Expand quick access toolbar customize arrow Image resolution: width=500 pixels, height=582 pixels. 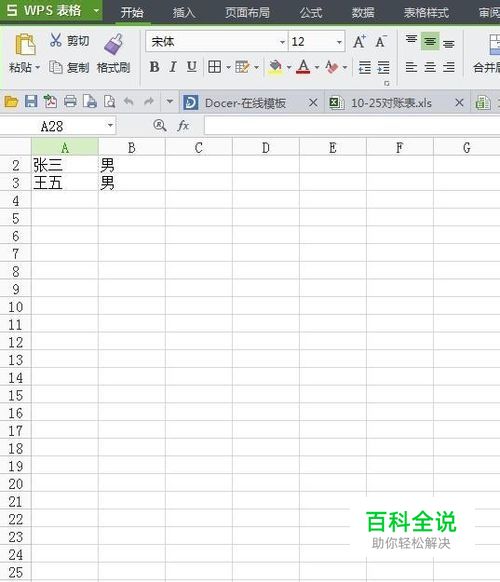[x=170, y=101]
